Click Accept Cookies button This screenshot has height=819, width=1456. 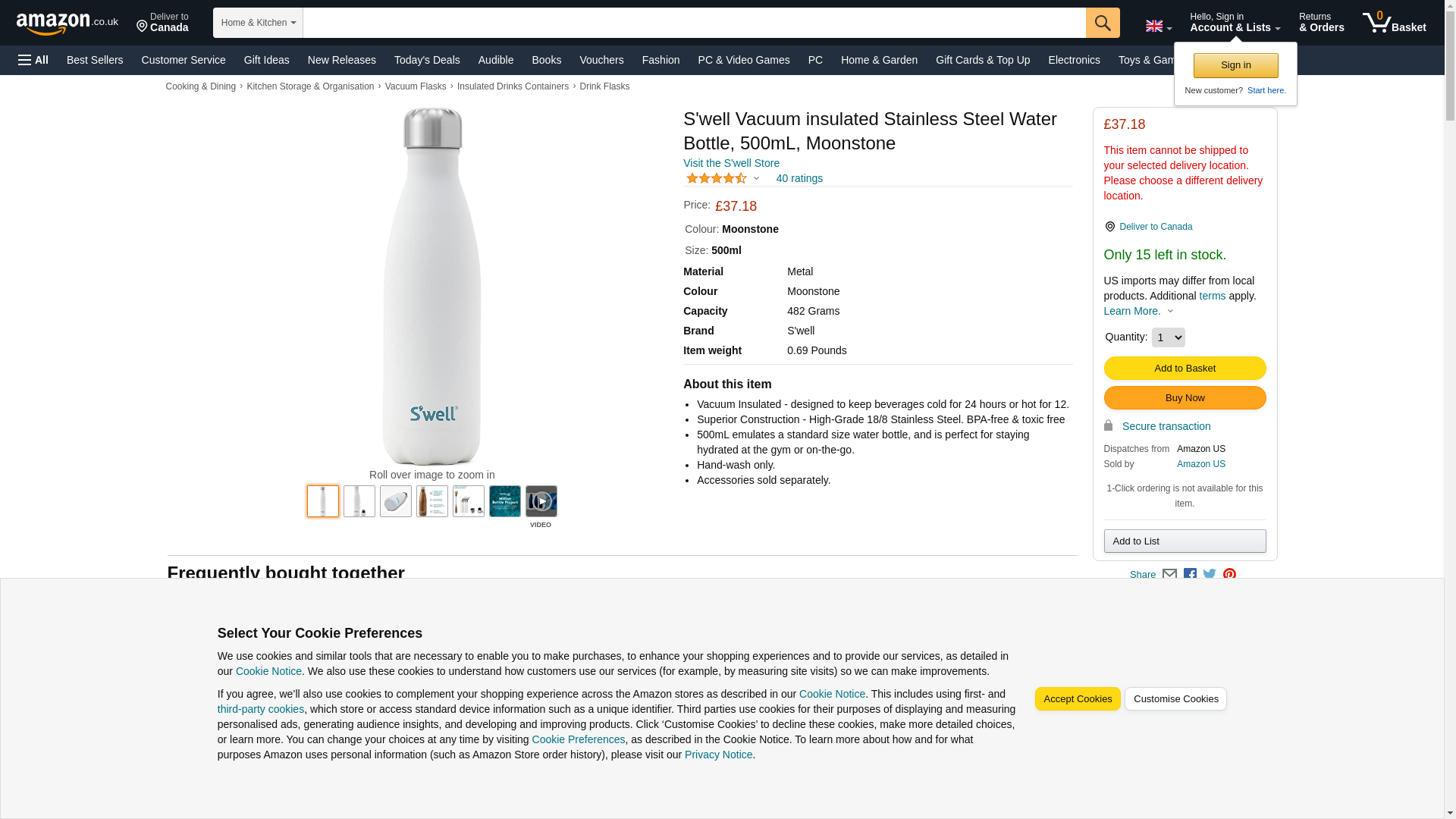[1077, 699]
